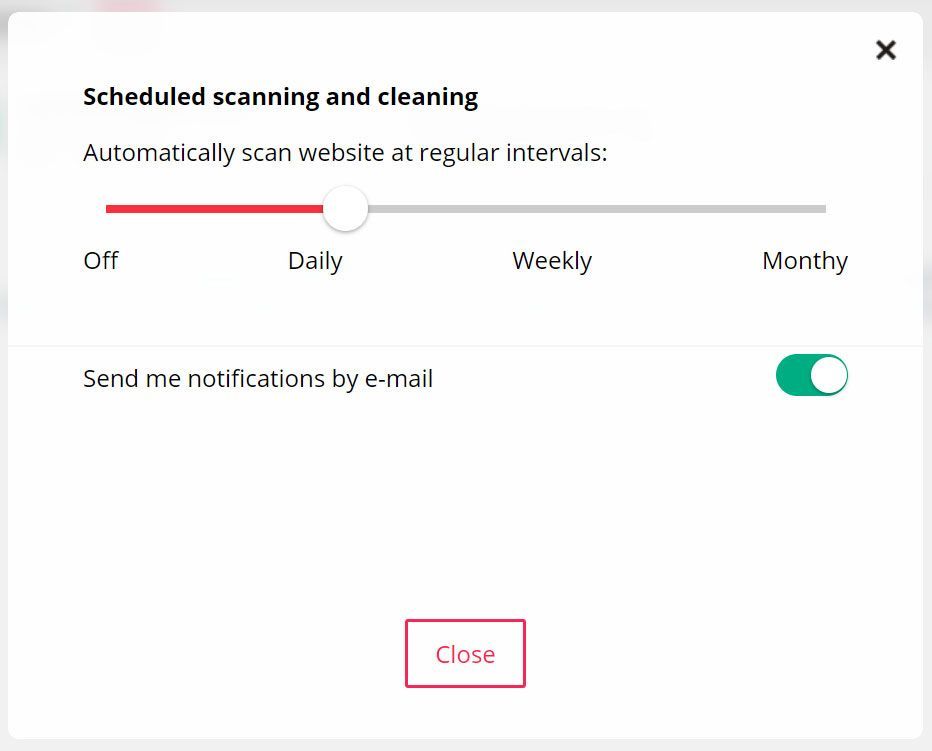932x751 pixels.
Task: Click the white knob inside the green toggle
Action: pos(828,376)
